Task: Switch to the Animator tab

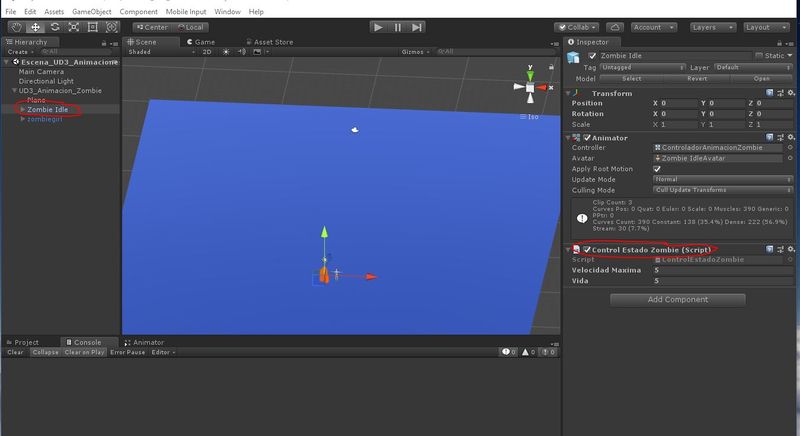Action: click(x=144, y=342)
